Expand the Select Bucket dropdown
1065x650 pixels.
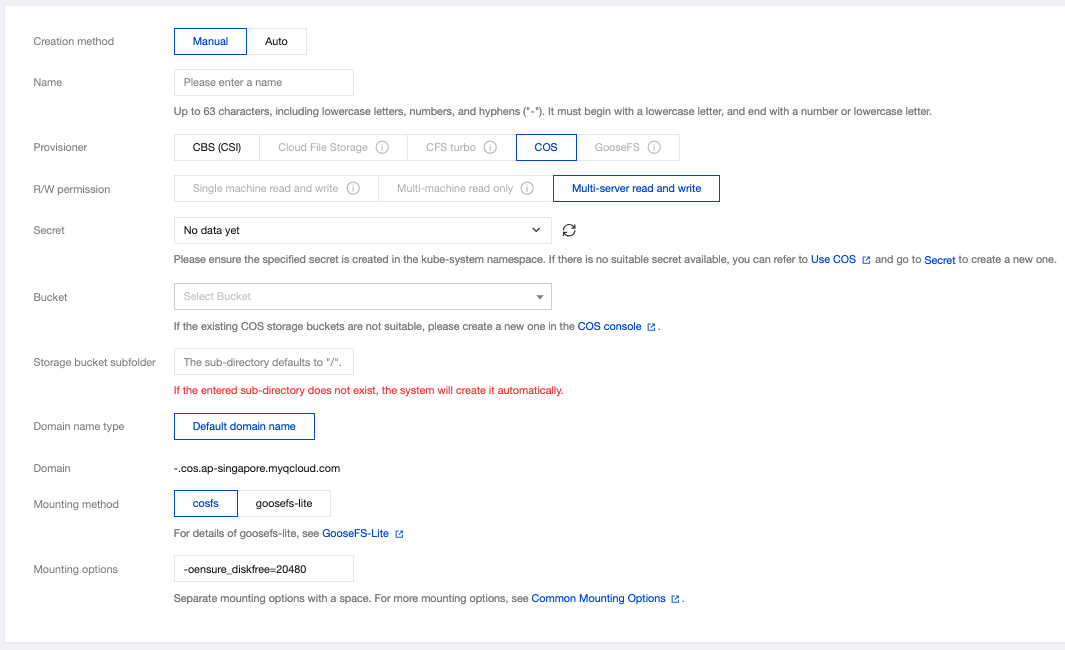[x=362, y=296]
